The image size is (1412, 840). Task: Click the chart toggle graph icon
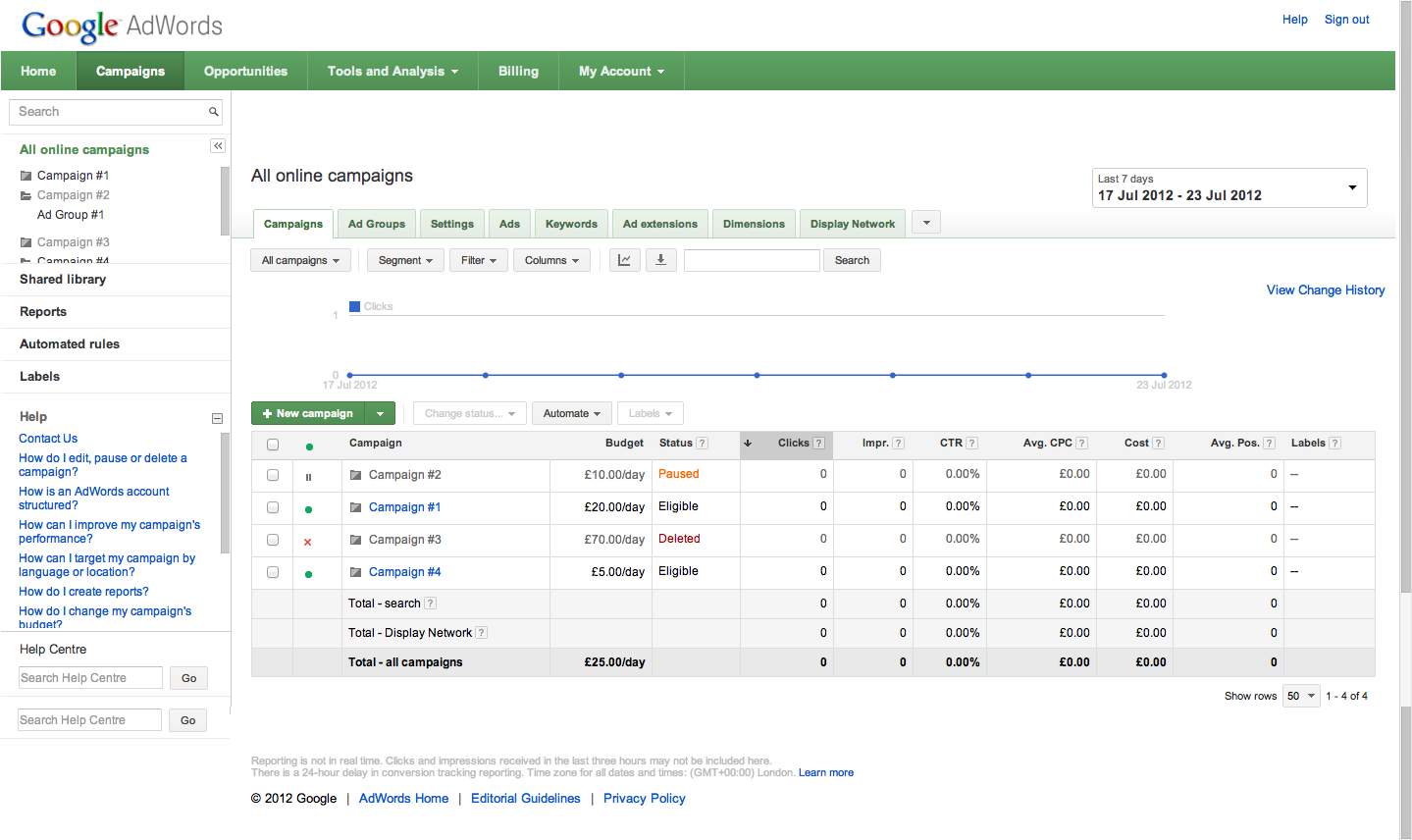(624, 260)
